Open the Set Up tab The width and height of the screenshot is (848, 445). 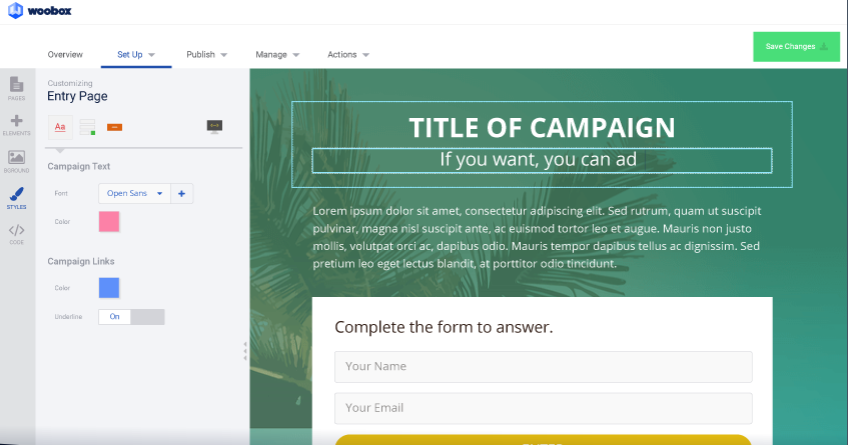click(136, 54)
